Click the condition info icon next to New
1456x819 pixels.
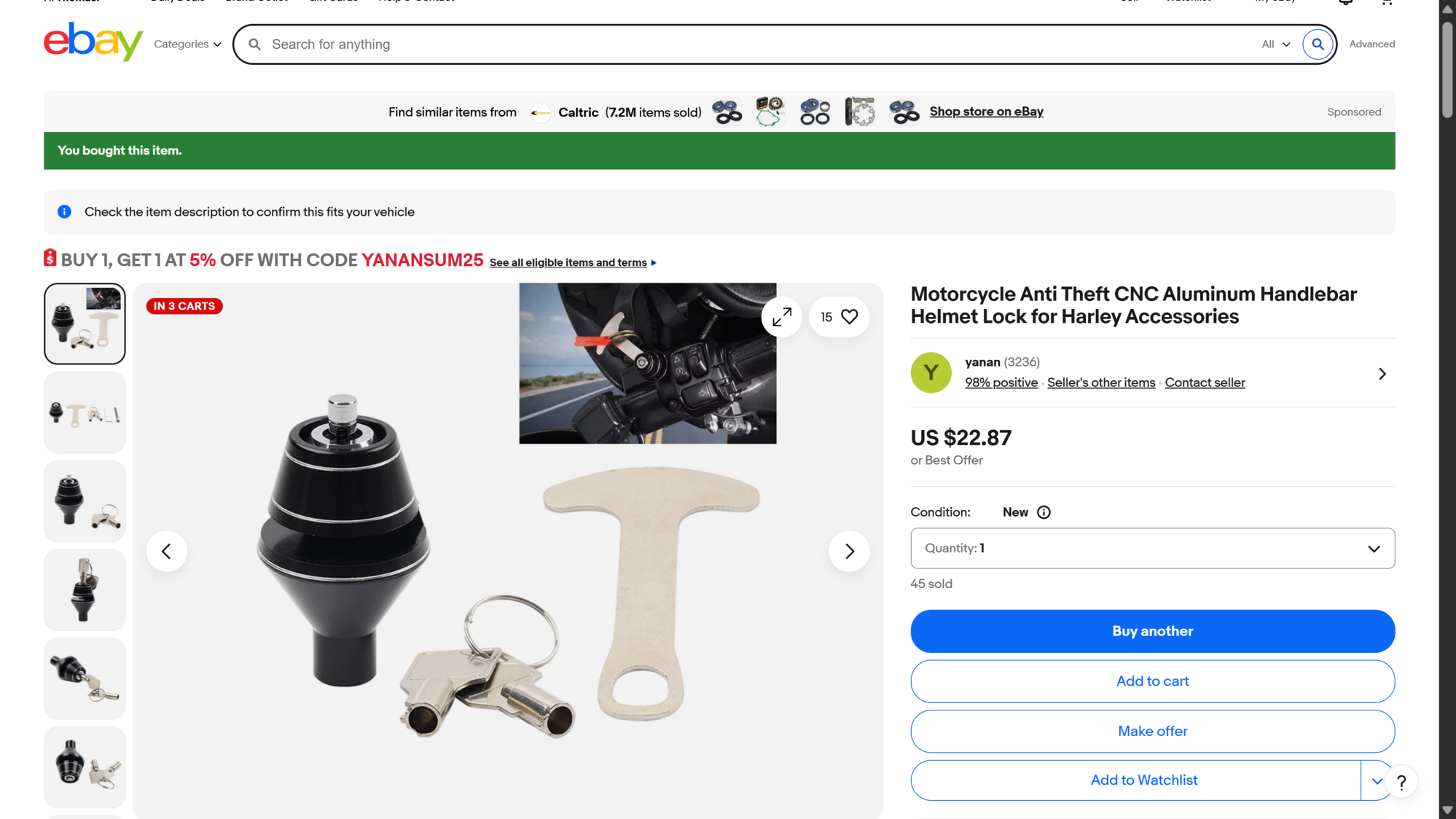[1044, 512]
